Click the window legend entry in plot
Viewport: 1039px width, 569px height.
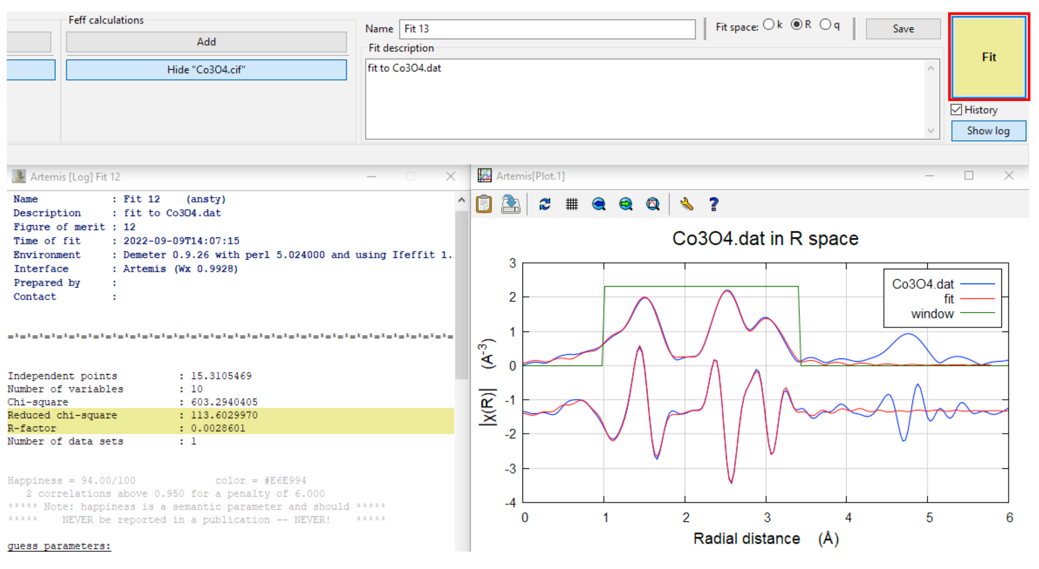point(953,314)
